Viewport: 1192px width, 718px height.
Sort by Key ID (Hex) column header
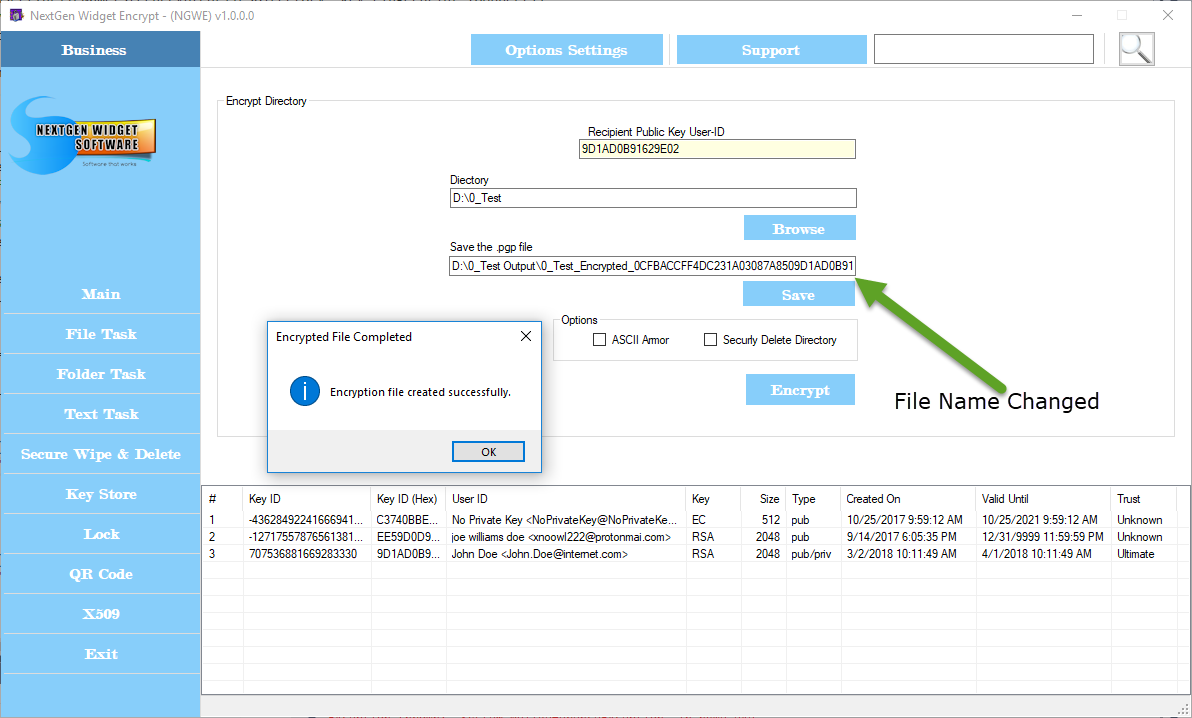tap(408, 499)
